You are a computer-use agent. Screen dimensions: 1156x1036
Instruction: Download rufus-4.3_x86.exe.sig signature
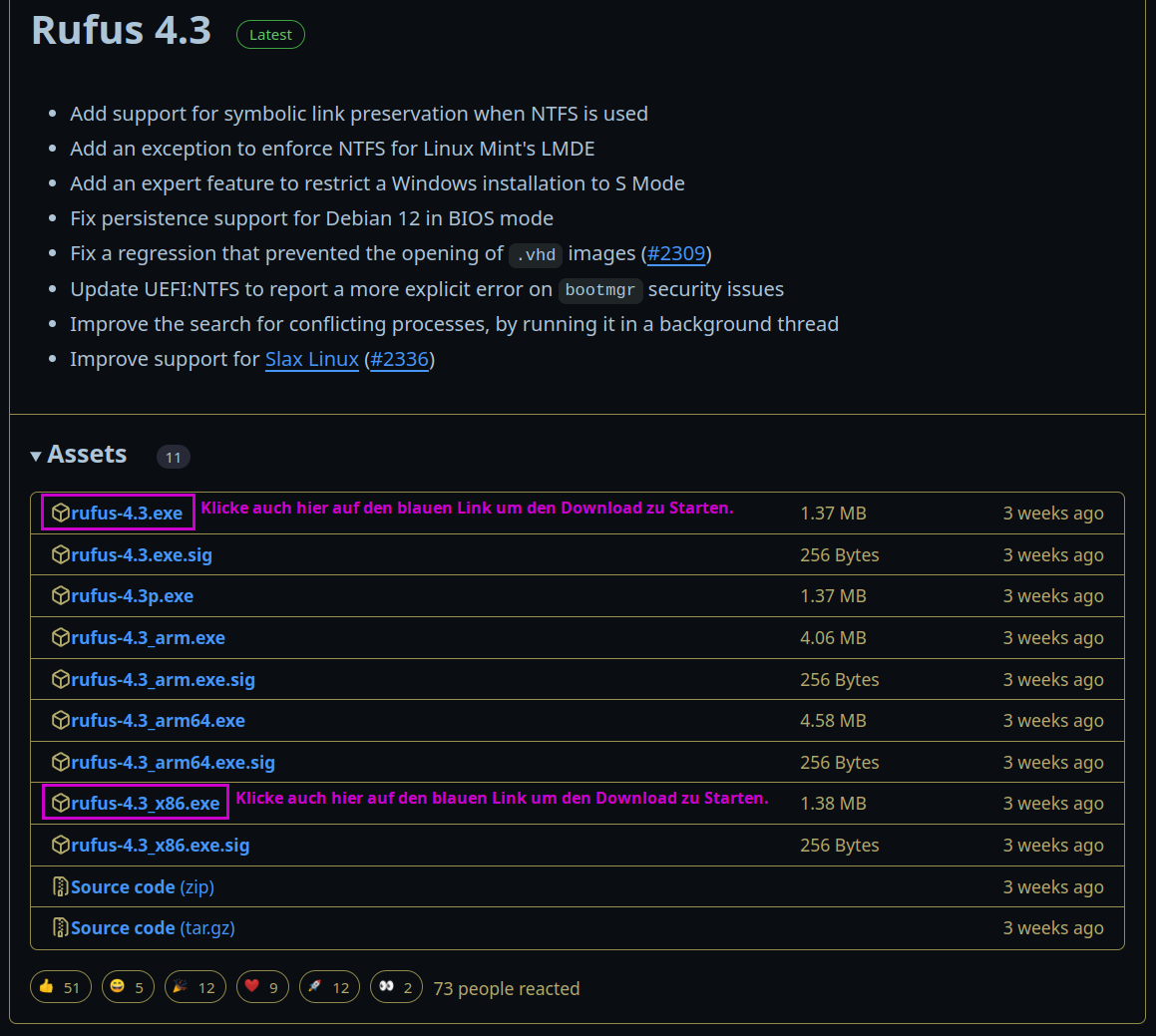[160, 846]
